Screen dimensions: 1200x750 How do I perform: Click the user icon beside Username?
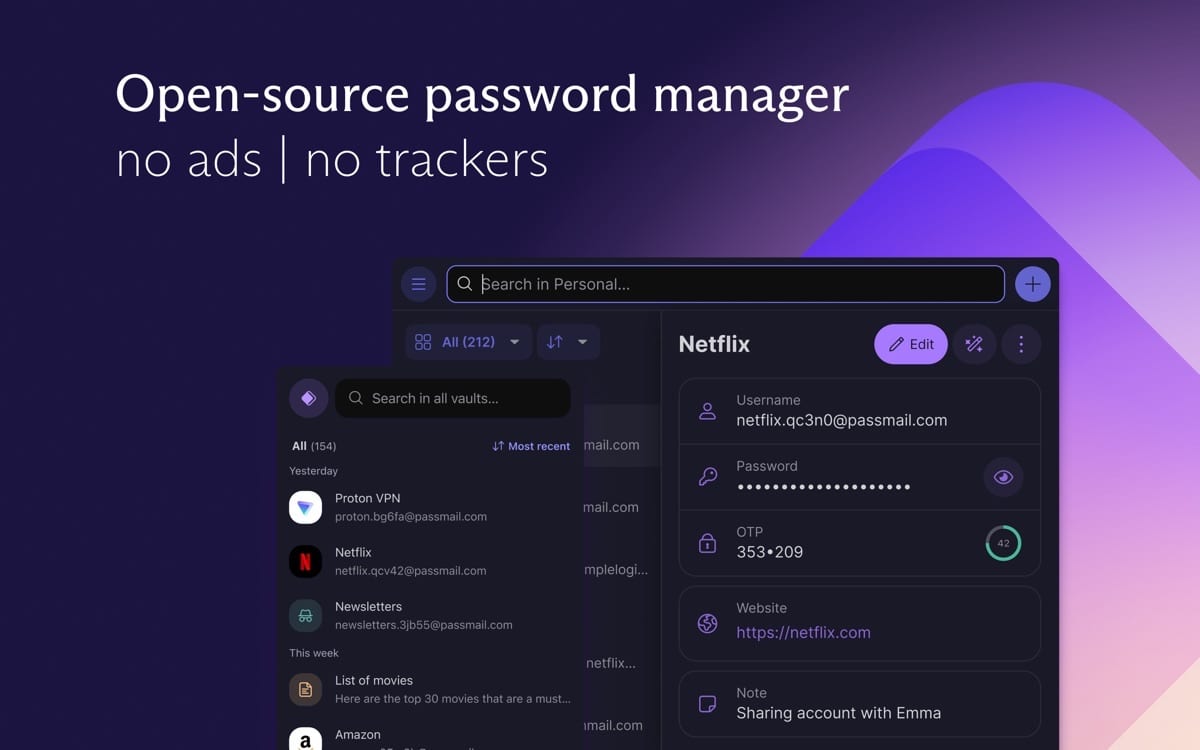(708, 411)
